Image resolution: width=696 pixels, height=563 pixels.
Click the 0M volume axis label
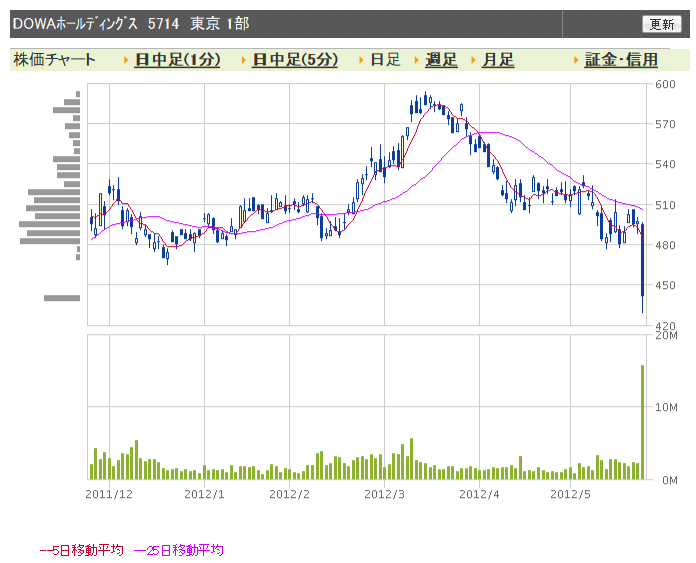click(x=669, y=480)
